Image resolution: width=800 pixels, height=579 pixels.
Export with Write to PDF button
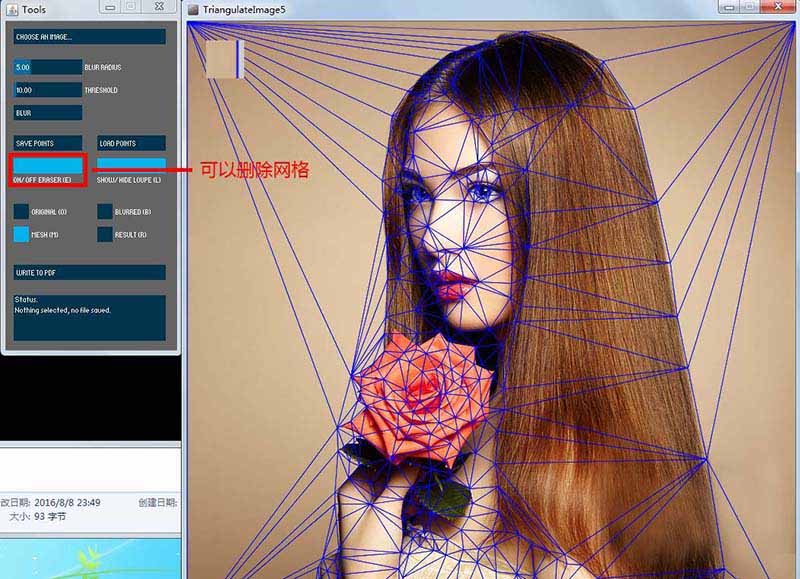[89, 272]
